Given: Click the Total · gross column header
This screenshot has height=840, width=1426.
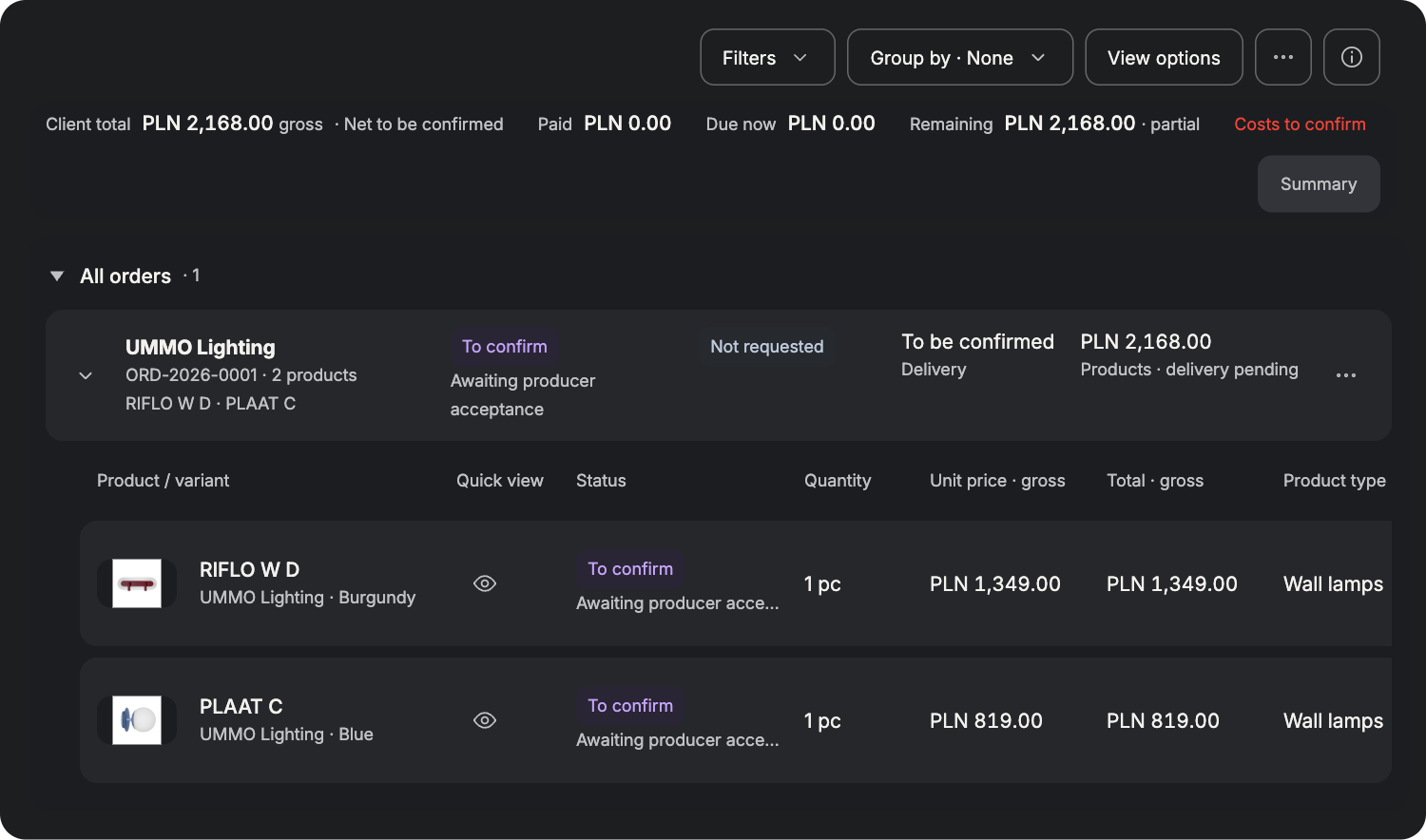Looking at the screenshot, I should [1155, 481].
